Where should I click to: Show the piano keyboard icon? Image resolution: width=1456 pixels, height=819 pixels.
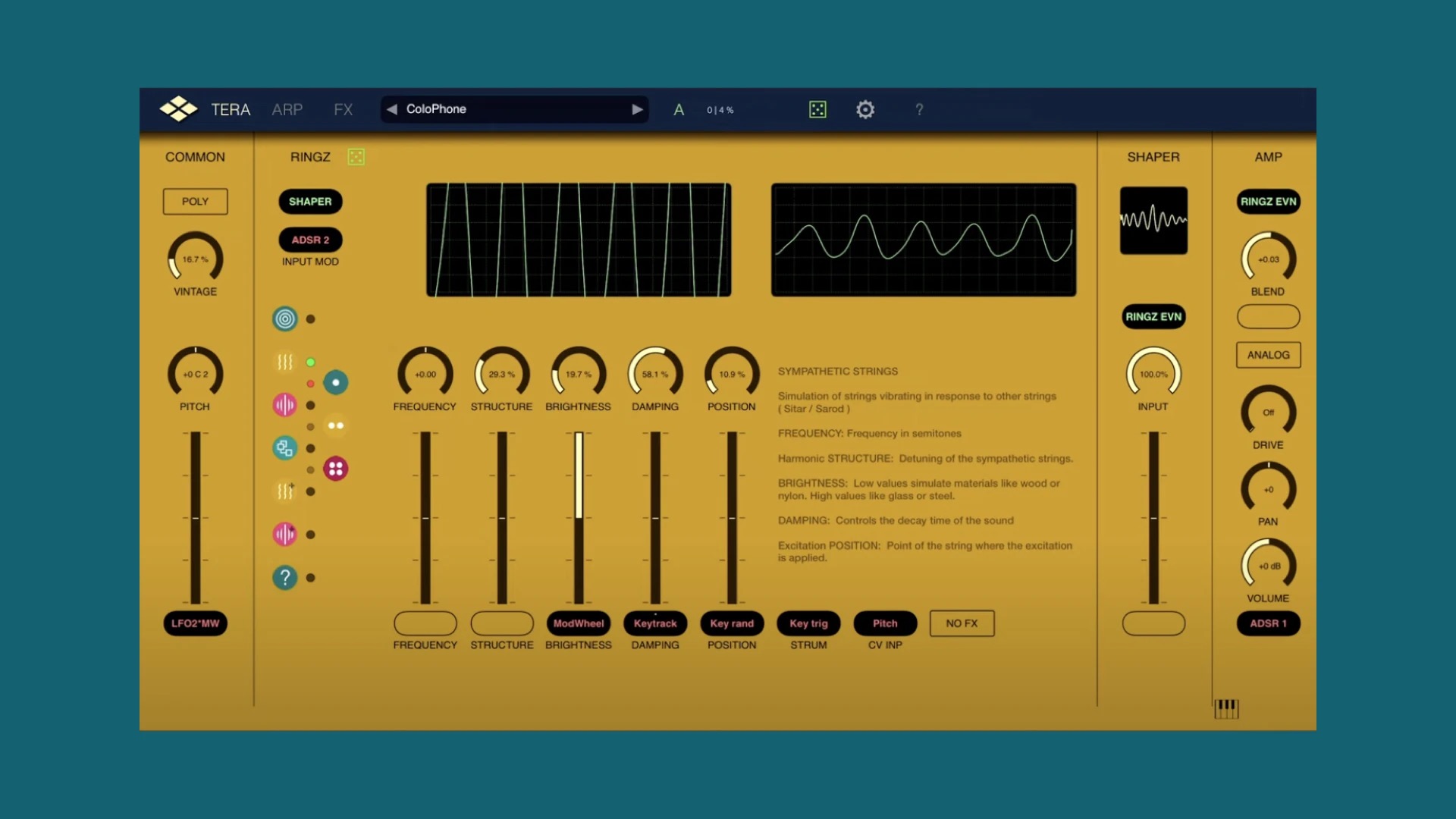tap(1226, 708)
